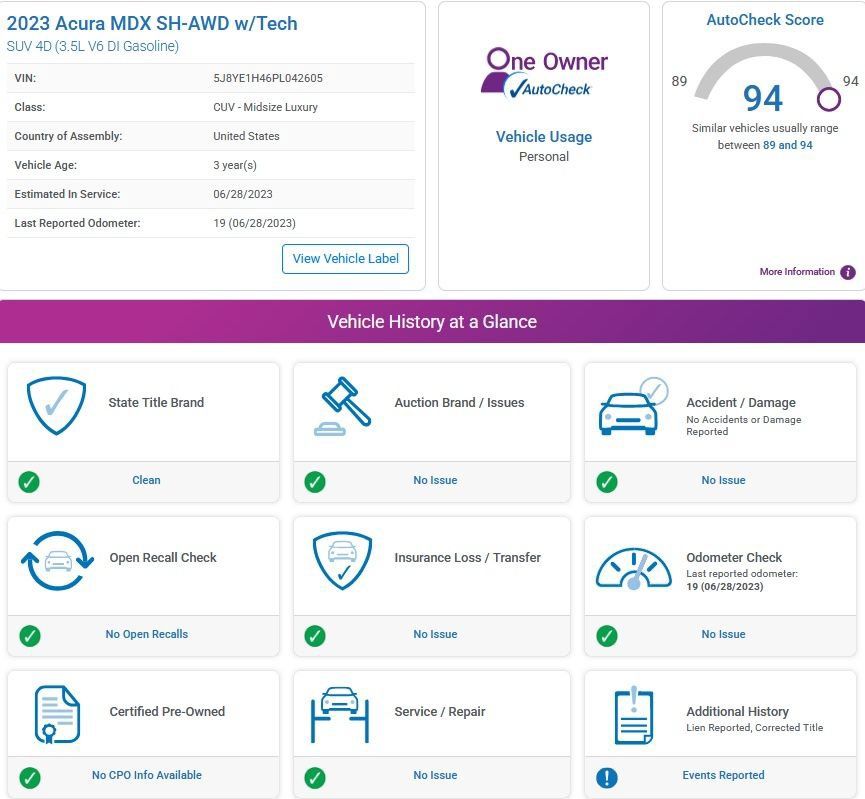Viewport: 865px width, 799px height.
Task: Click No Issue under Odometer Check
Action: point(723,634)
